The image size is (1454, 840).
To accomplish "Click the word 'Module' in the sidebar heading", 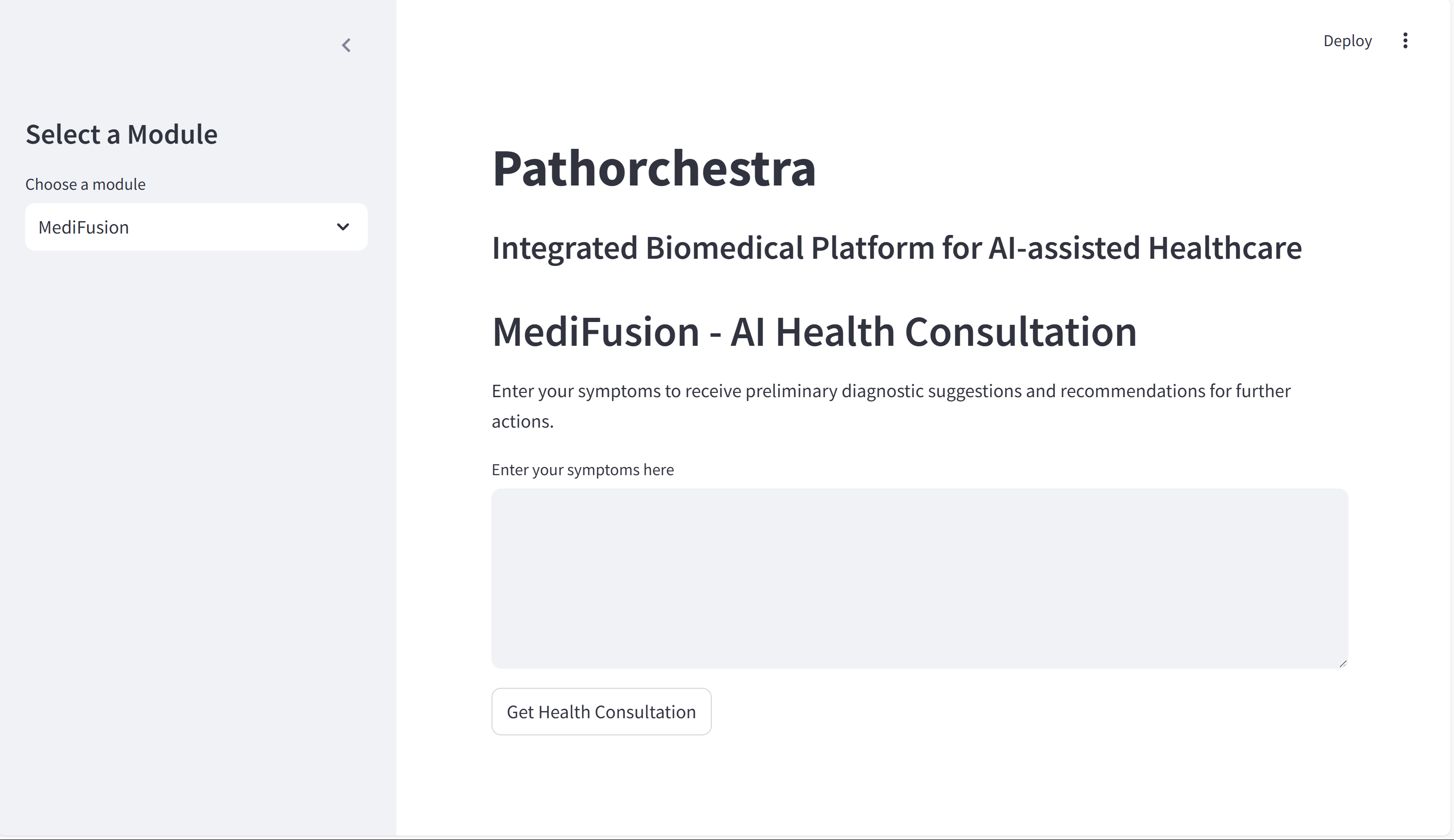I will point(172,135).
